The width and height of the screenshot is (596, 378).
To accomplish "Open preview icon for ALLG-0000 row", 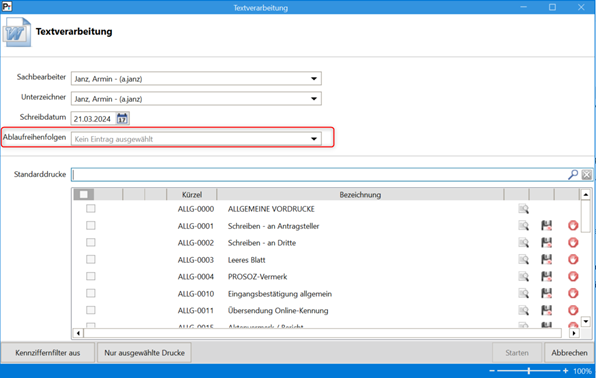I will (523, 209).
